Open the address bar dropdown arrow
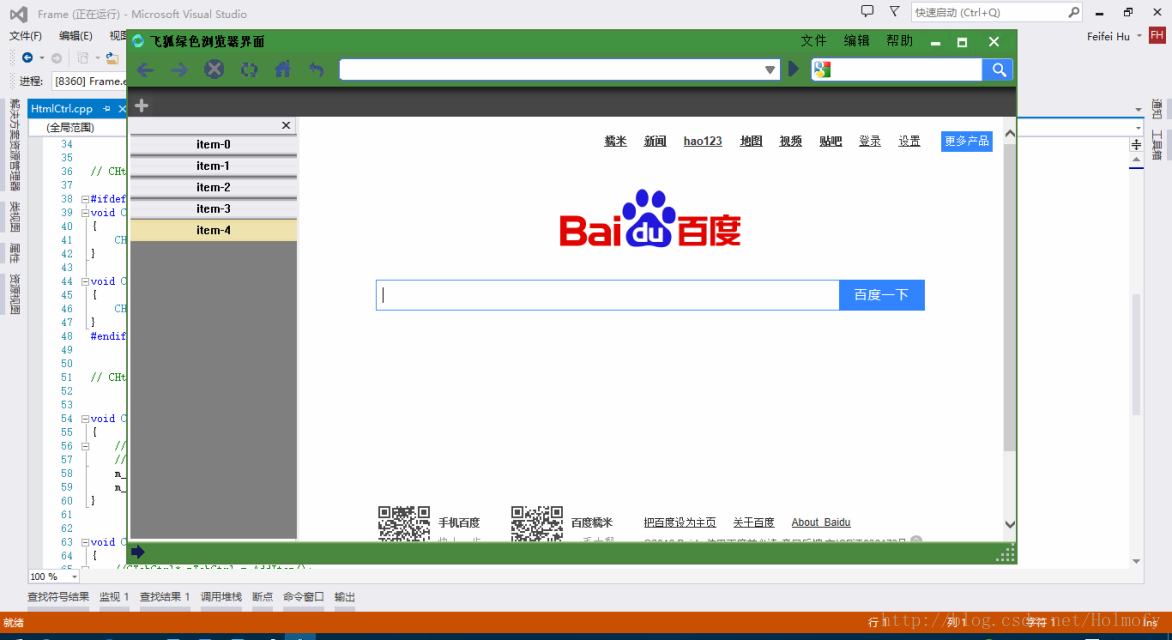Screen dimensions: 1172x640 coord(770,70)
